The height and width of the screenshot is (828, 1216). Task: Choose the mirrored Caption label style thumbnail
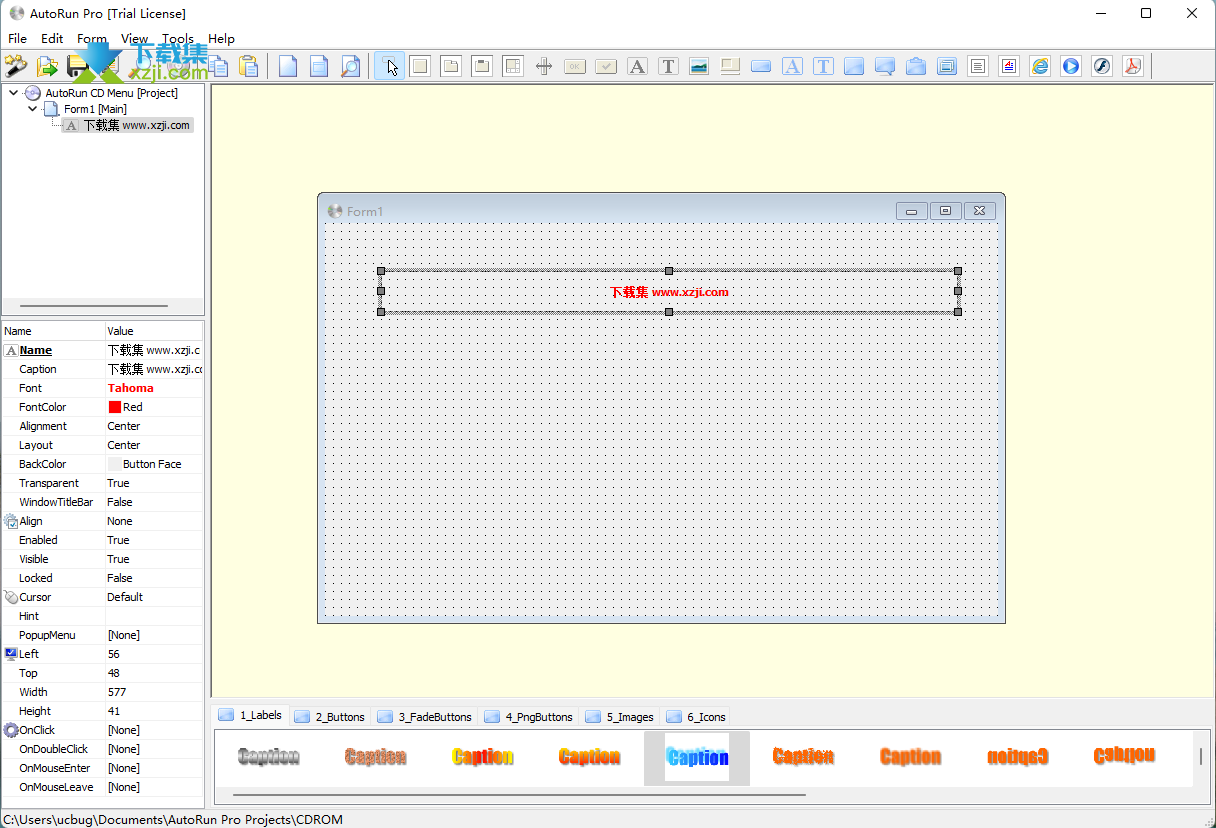point(1017,757)
